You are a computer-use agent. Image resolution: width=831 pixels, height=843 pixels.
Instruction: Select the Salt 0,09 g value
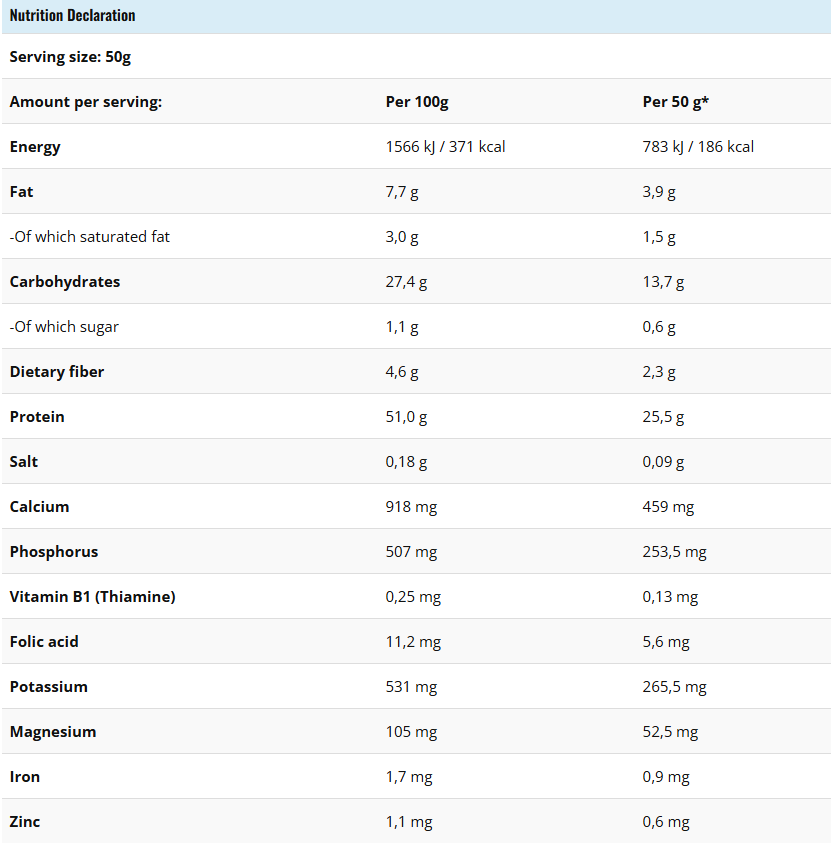(663, 462)
